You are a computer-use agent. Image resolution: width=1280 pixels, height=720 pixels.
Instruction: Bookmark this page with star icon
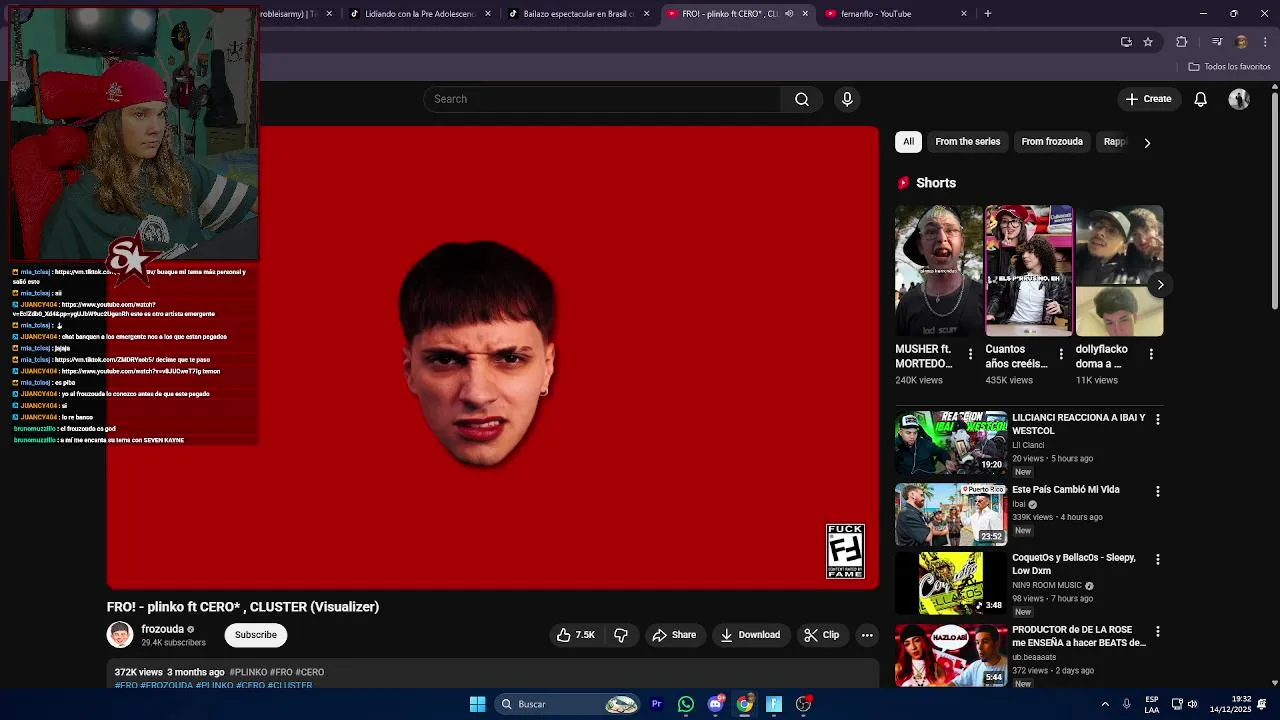point(1148,42)
